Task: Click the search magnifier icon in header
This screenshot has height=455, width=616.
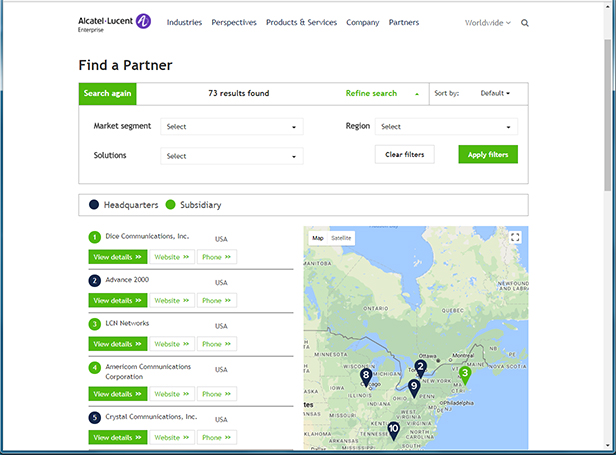Action: [525, 22]
